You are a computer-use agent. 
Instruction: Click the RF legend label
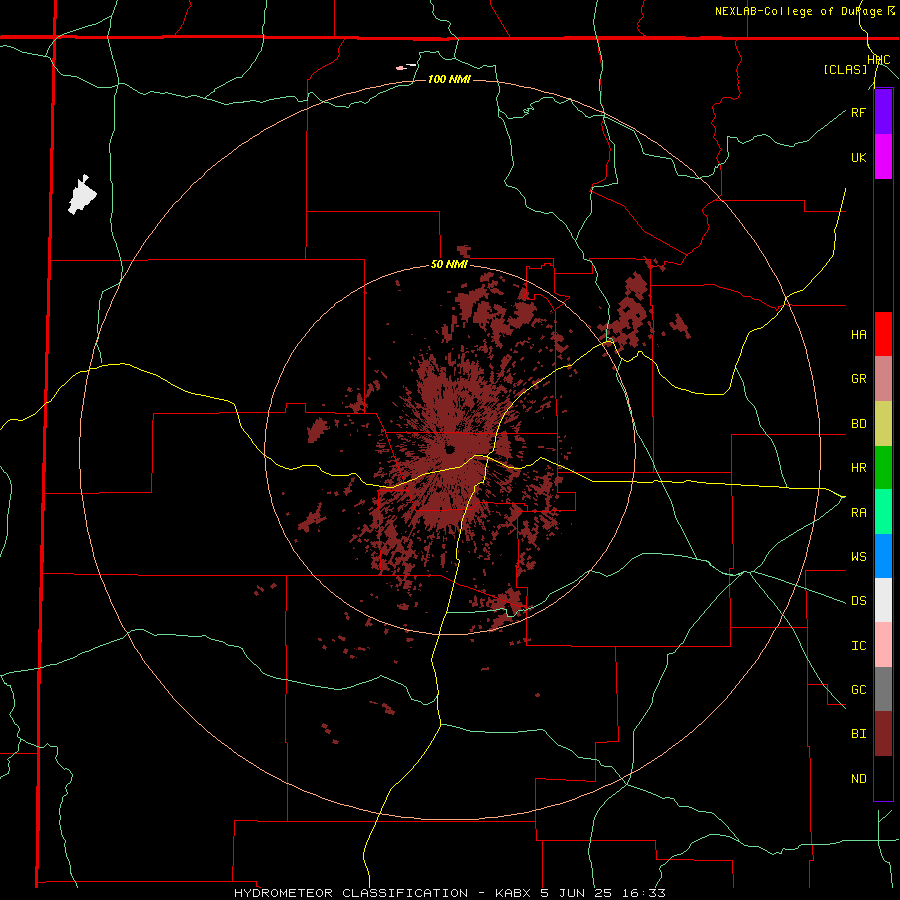[x=858, y=112]
